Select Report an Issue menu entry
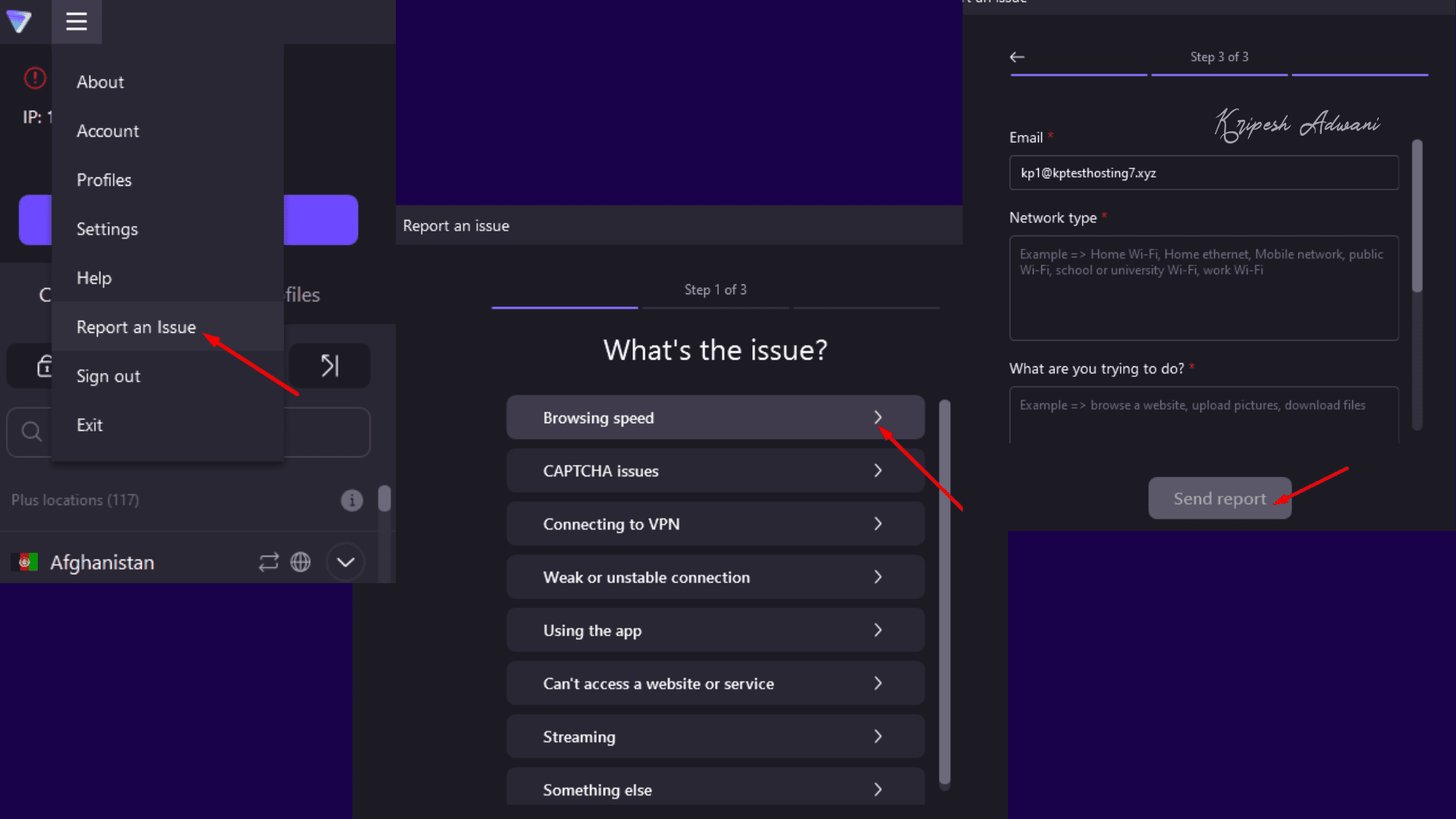Screen dimensions: 1456x819 point(136,327)
